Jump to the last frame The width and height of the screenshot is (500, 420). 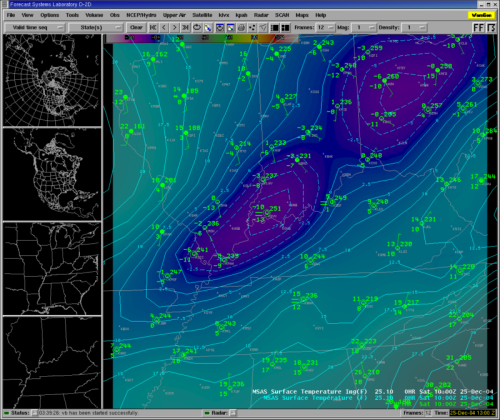[x=185, y=27]
